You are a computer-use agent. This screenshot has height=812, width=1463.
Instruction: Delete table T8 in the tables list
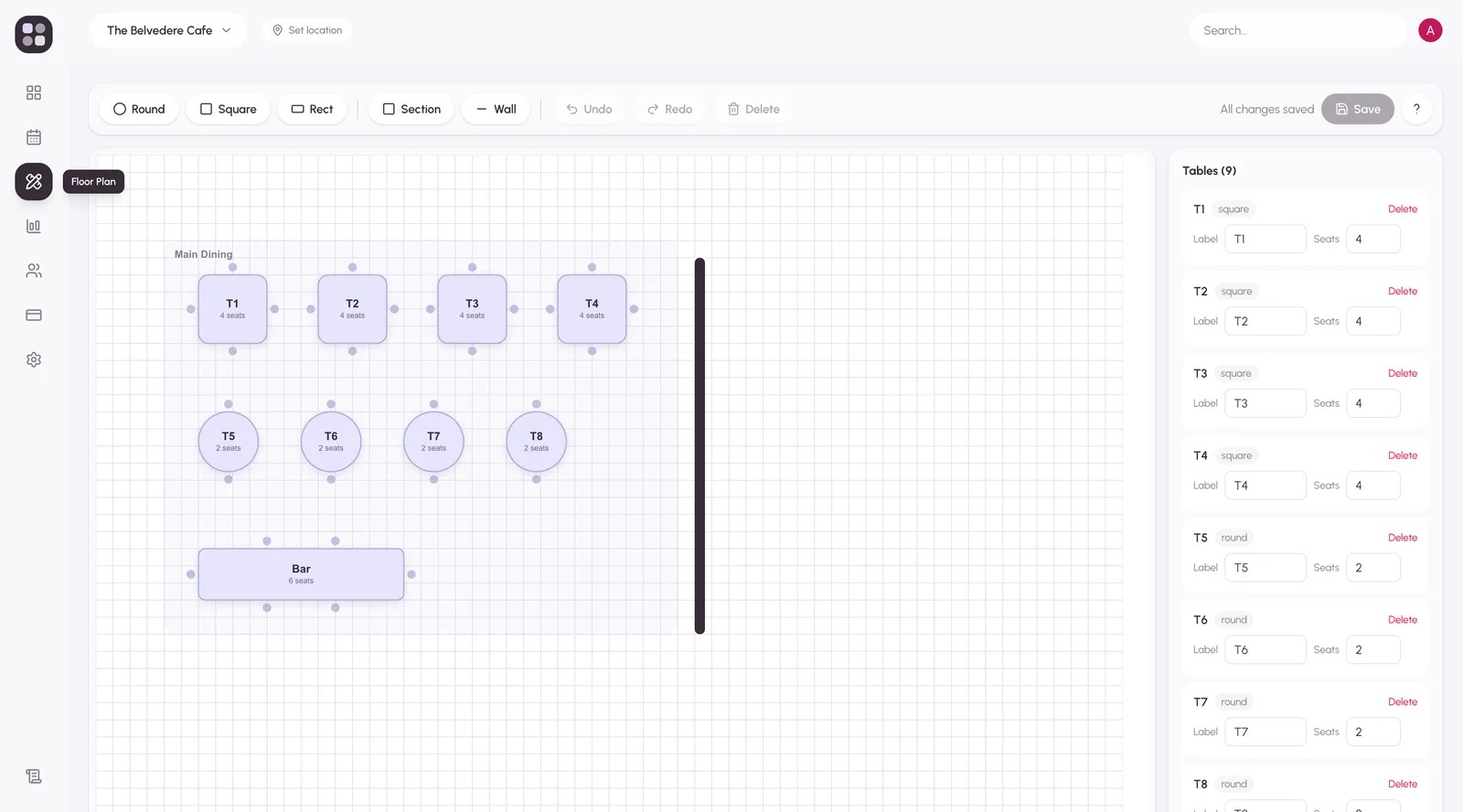[x=1402, y=784]
